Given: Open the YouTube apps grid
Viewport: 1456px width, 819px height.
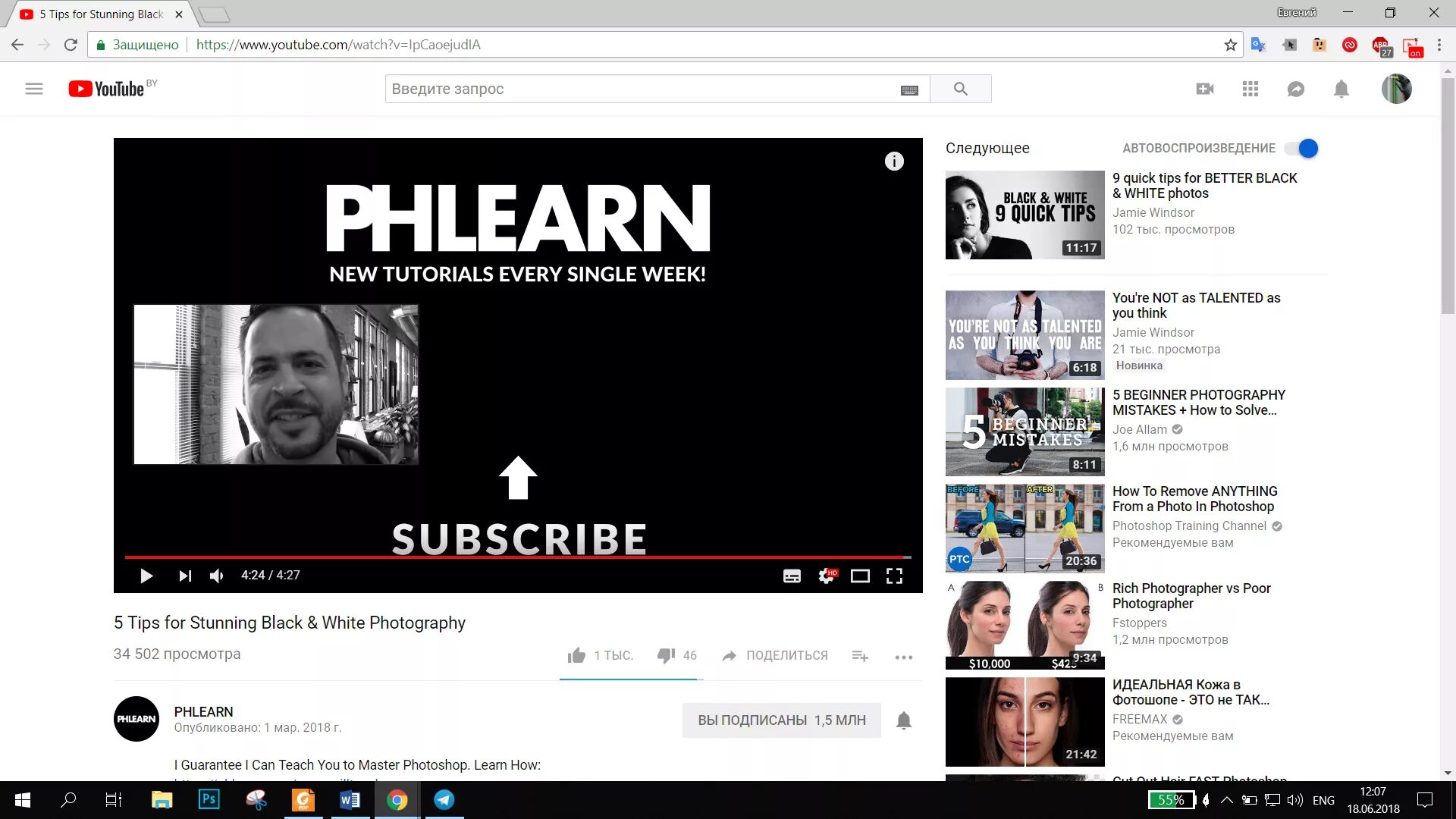Looking at the screenshot, I should tap(1250, 89).
